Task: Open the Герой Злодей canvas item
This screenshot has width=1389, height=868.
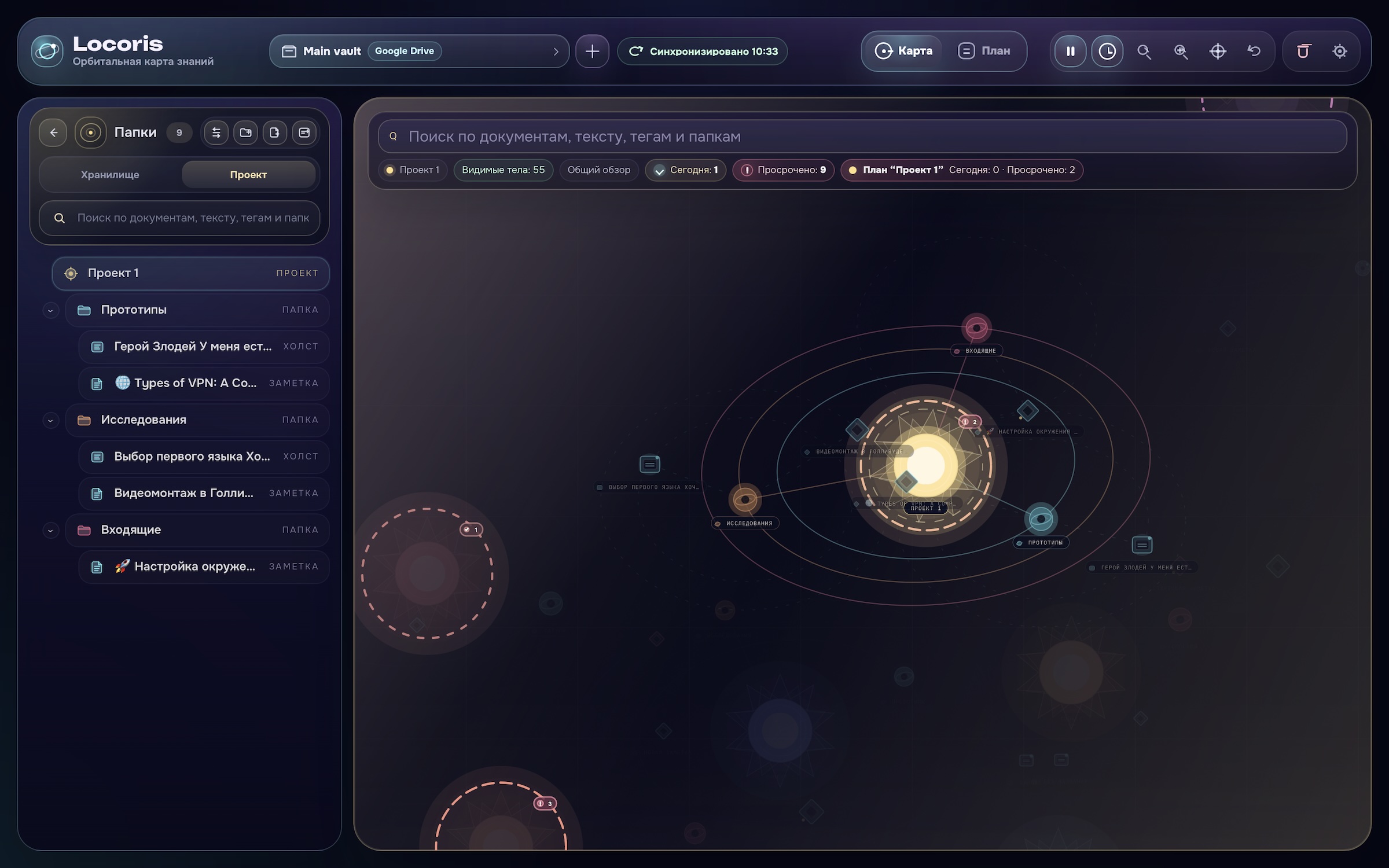Action: click(x=204, y=347)
